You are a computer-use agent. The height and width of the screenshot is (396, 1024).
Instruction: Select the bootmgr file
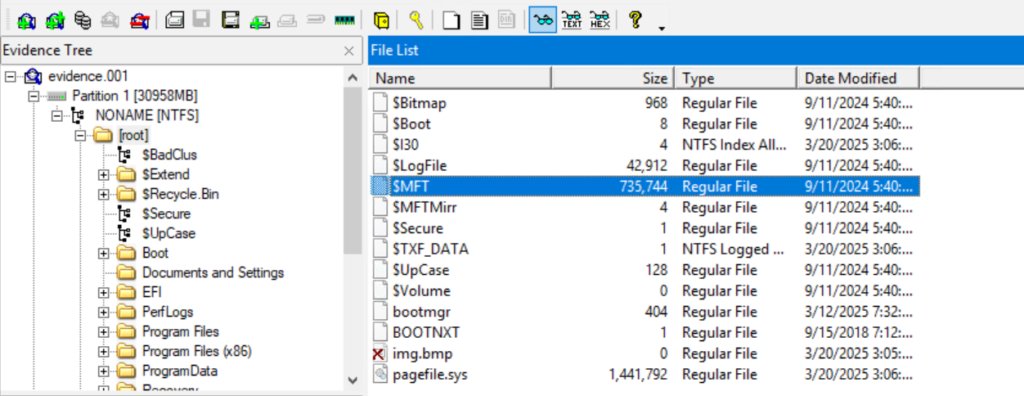point(645,312)
